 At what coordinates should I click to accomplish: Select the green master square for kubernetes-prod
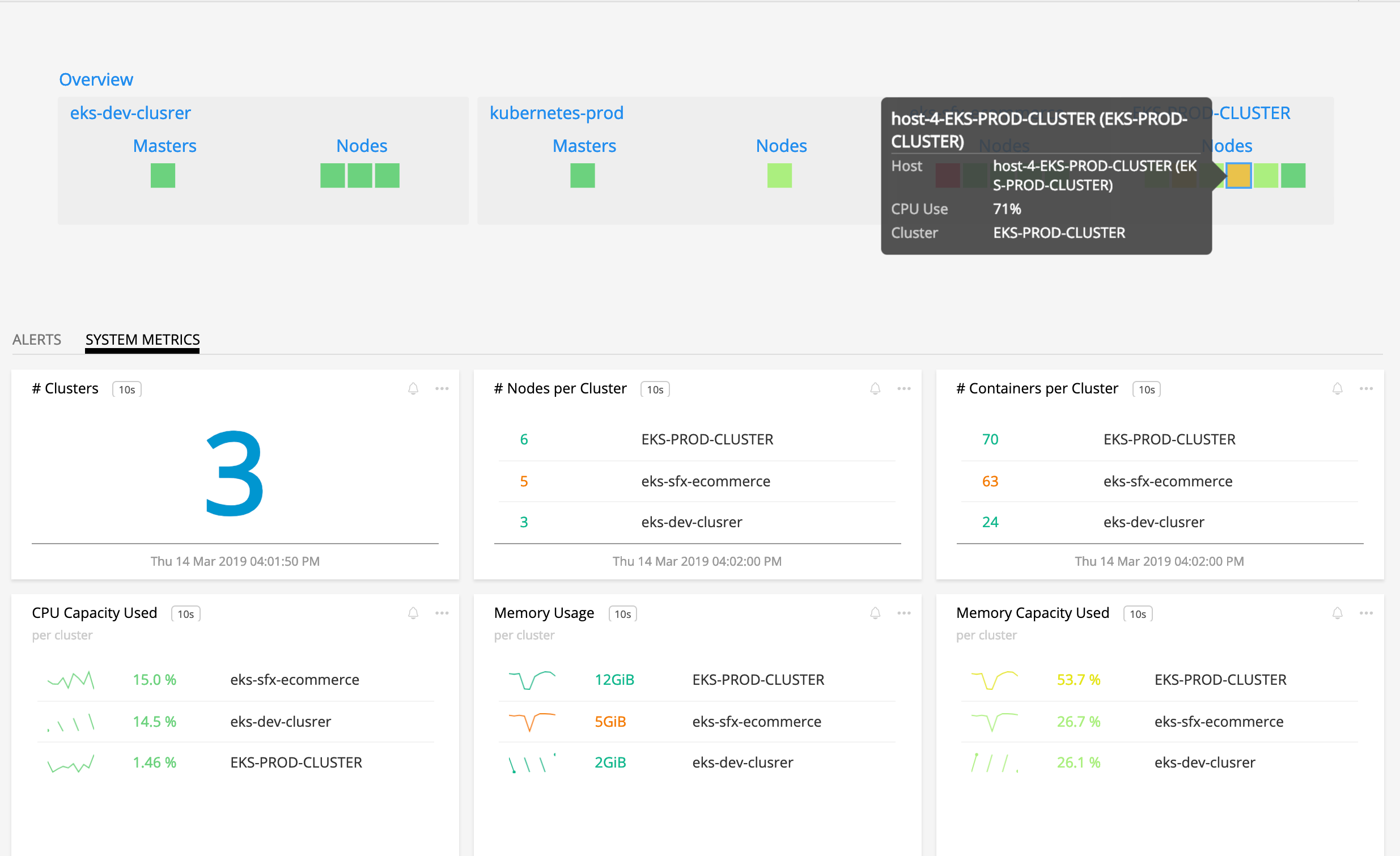point(581,176)
